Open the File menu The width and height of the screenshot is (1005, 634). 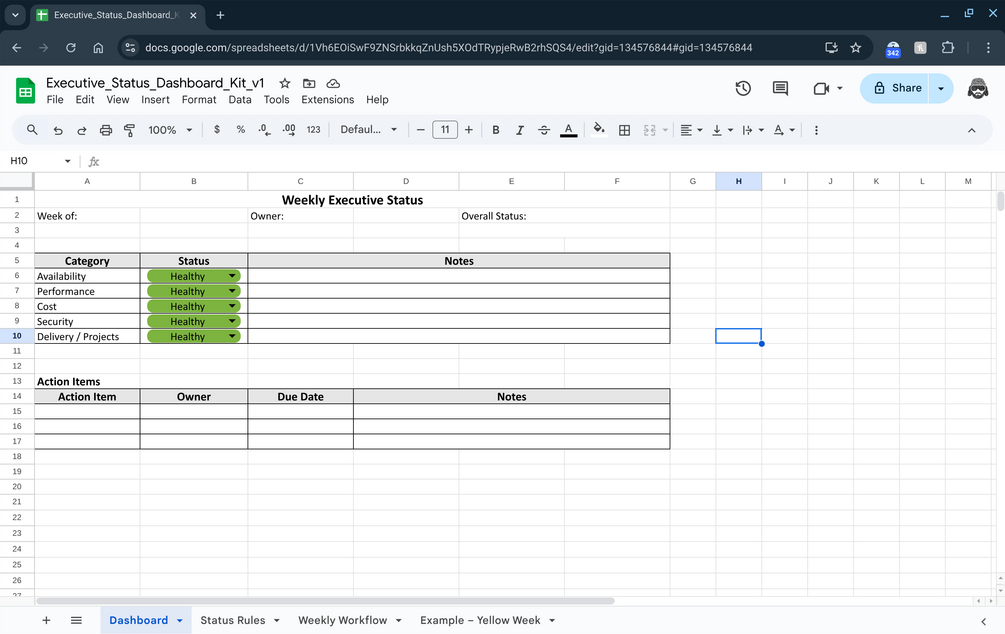tap(55, 99)
